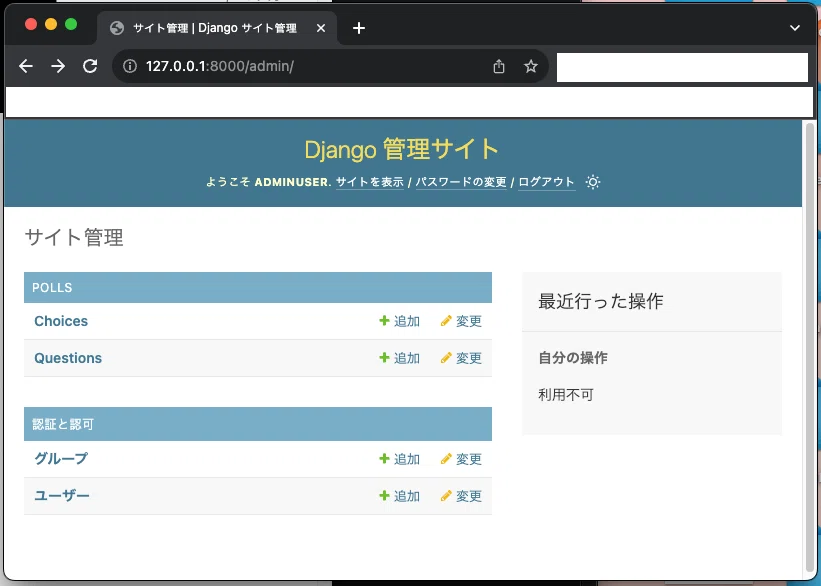Add a new Question via 追加
821x586 pixels.
pyautogui.click(x=400, y=358)
